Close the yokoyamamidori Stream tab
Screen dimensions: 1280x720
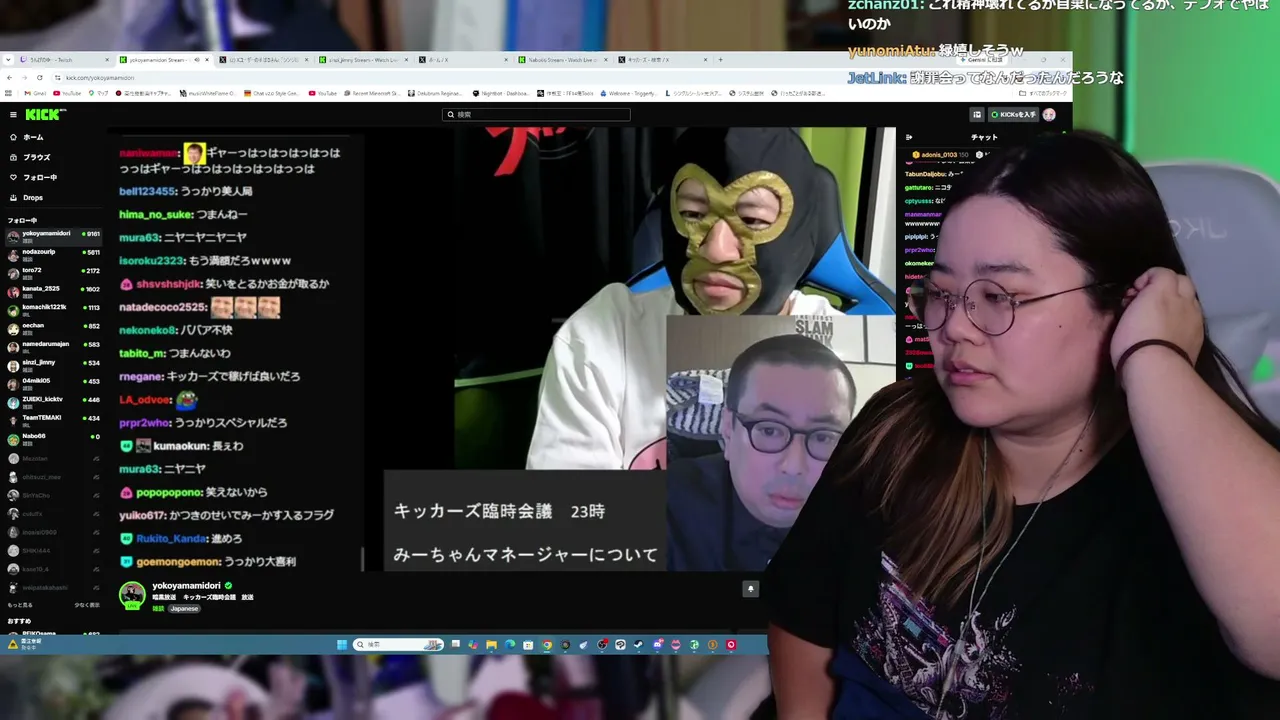tap(207, 60)
